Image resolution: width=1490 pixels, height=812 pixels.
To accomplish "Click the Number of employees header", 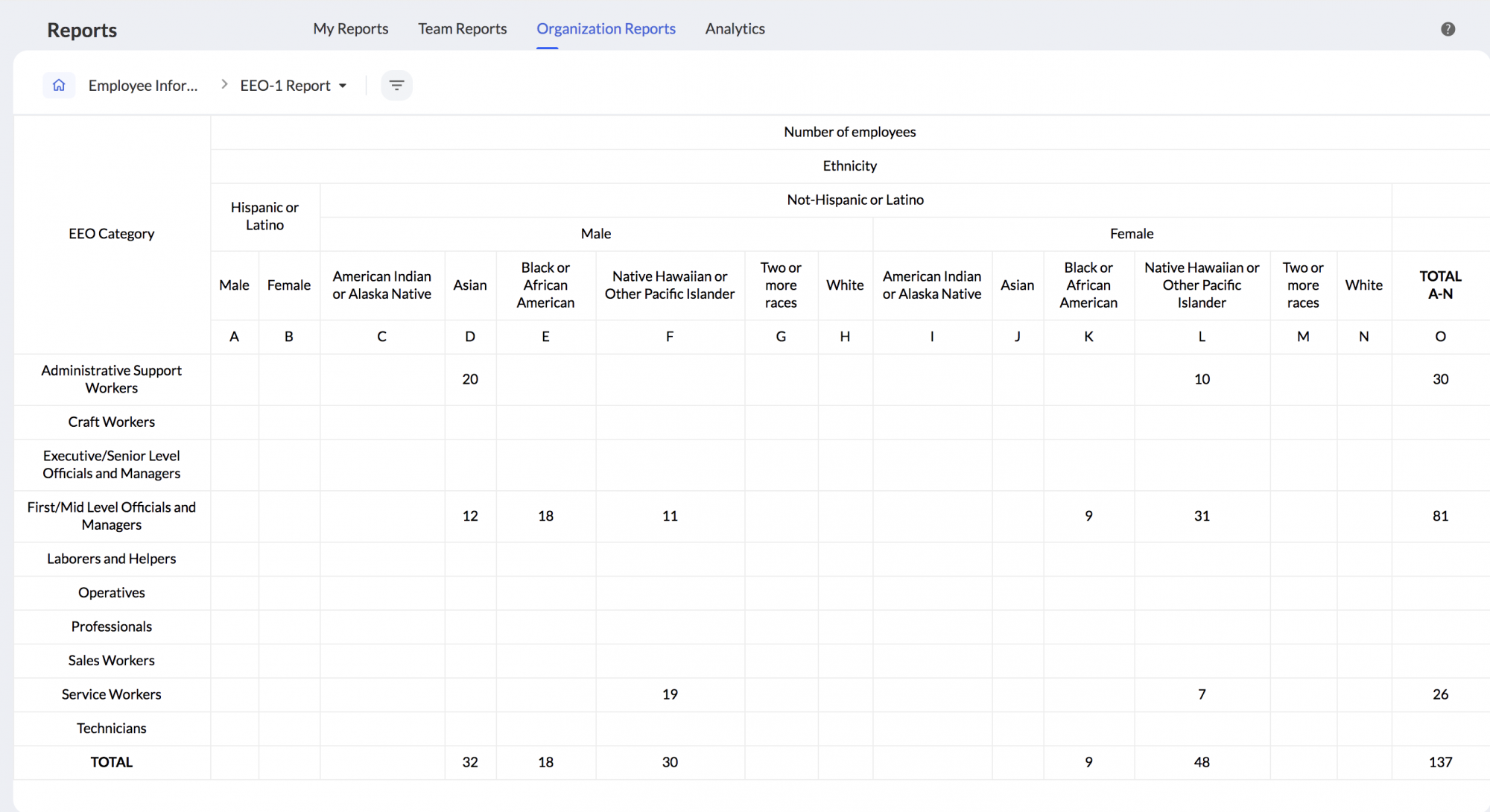I will [x=850, y=132].
